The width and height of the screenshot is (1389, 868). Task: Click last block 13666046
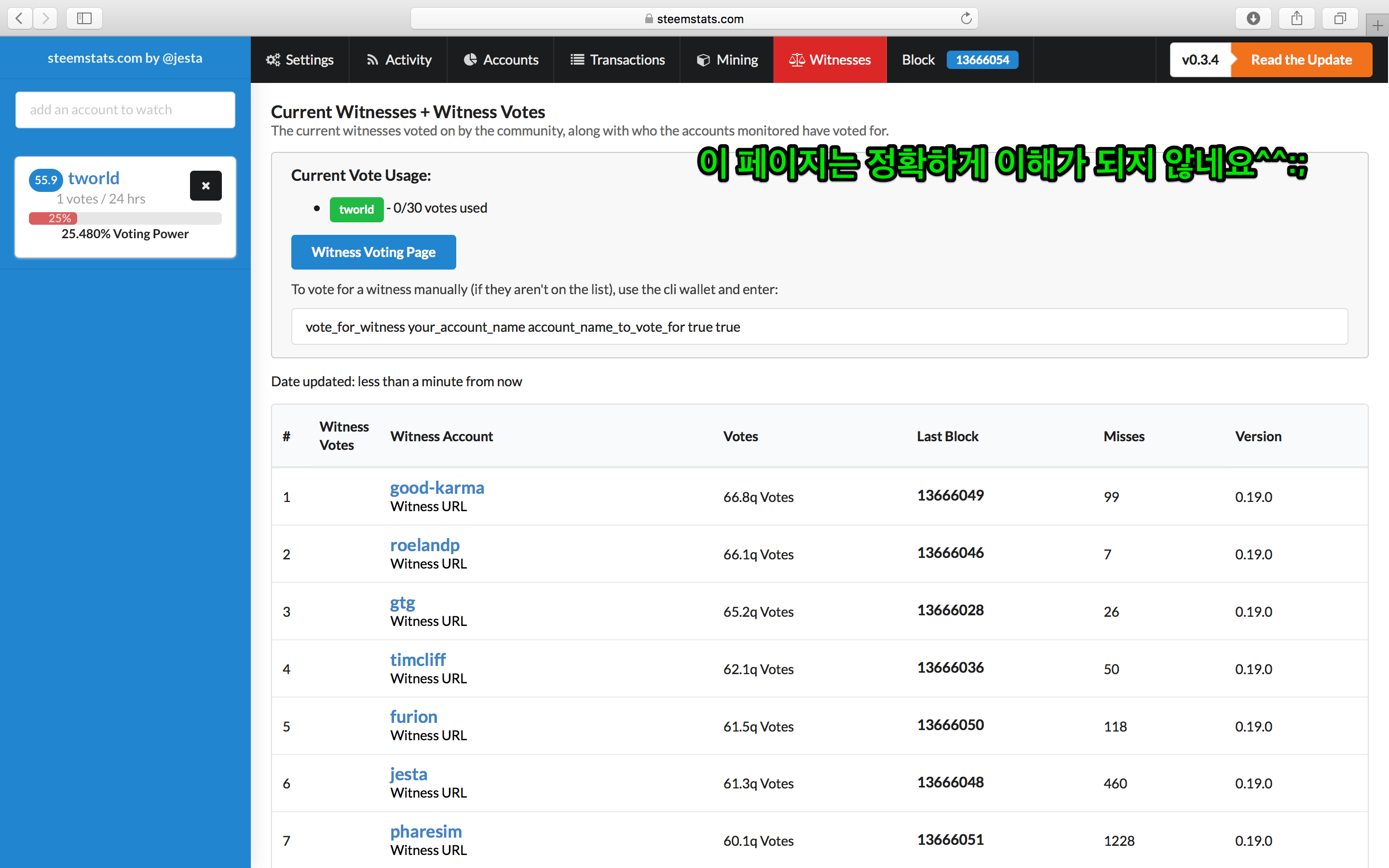point(951,553)
